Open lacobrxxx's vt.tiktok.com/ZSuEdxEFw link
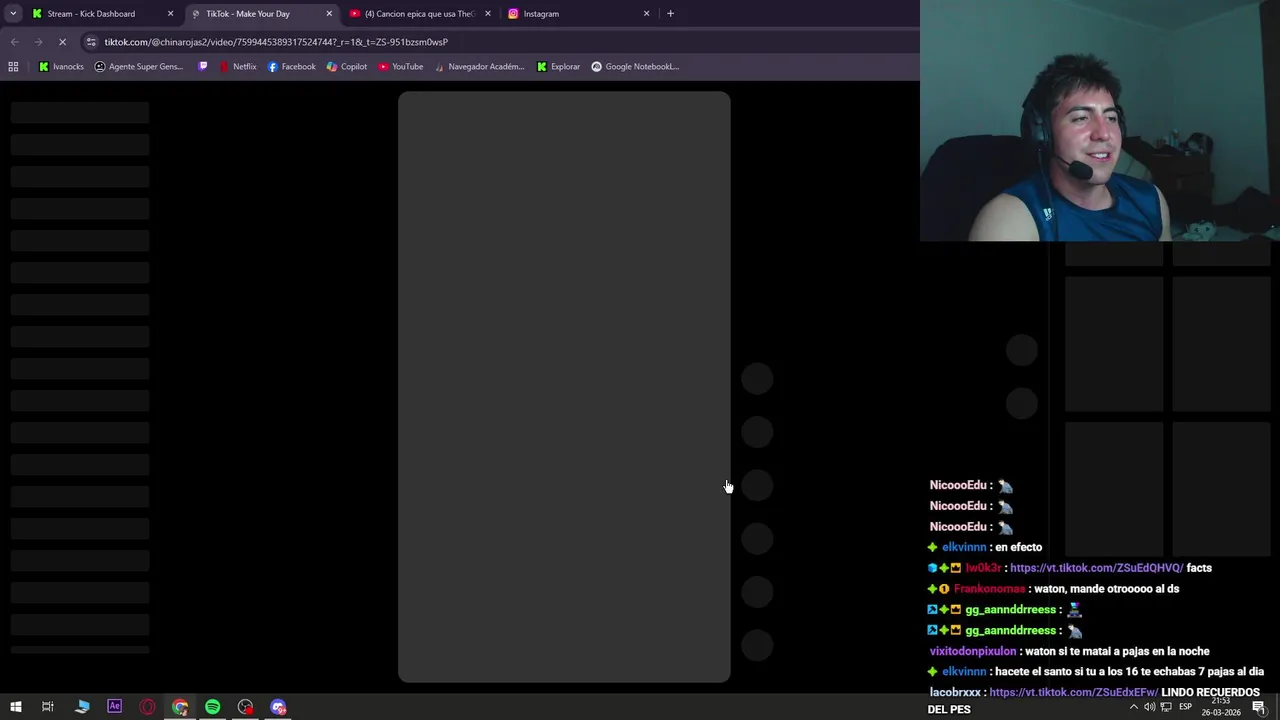This screenshot has width=1280, height=720. [x=1073, y=692]
